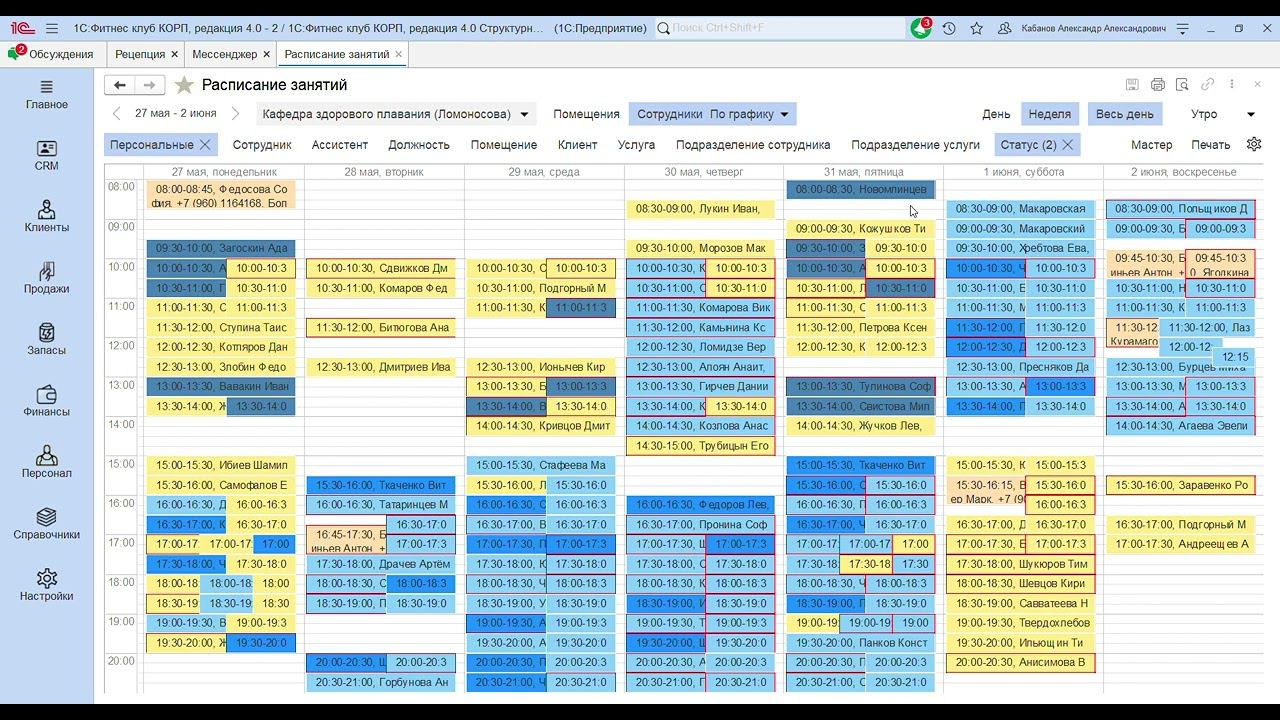Viewport: 1280px width, 720px height.
Task: Open the Продажи sidebar section
Action: click(x=47, y=279)
